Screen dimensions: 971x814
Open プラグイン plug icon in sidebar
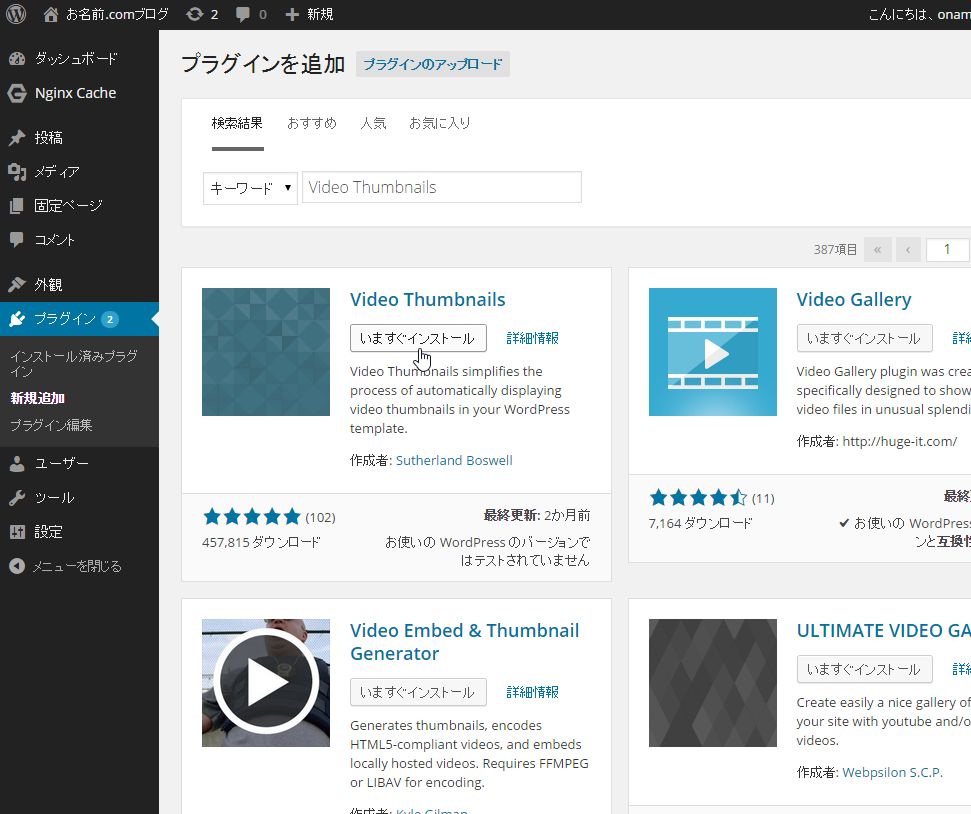17,319
